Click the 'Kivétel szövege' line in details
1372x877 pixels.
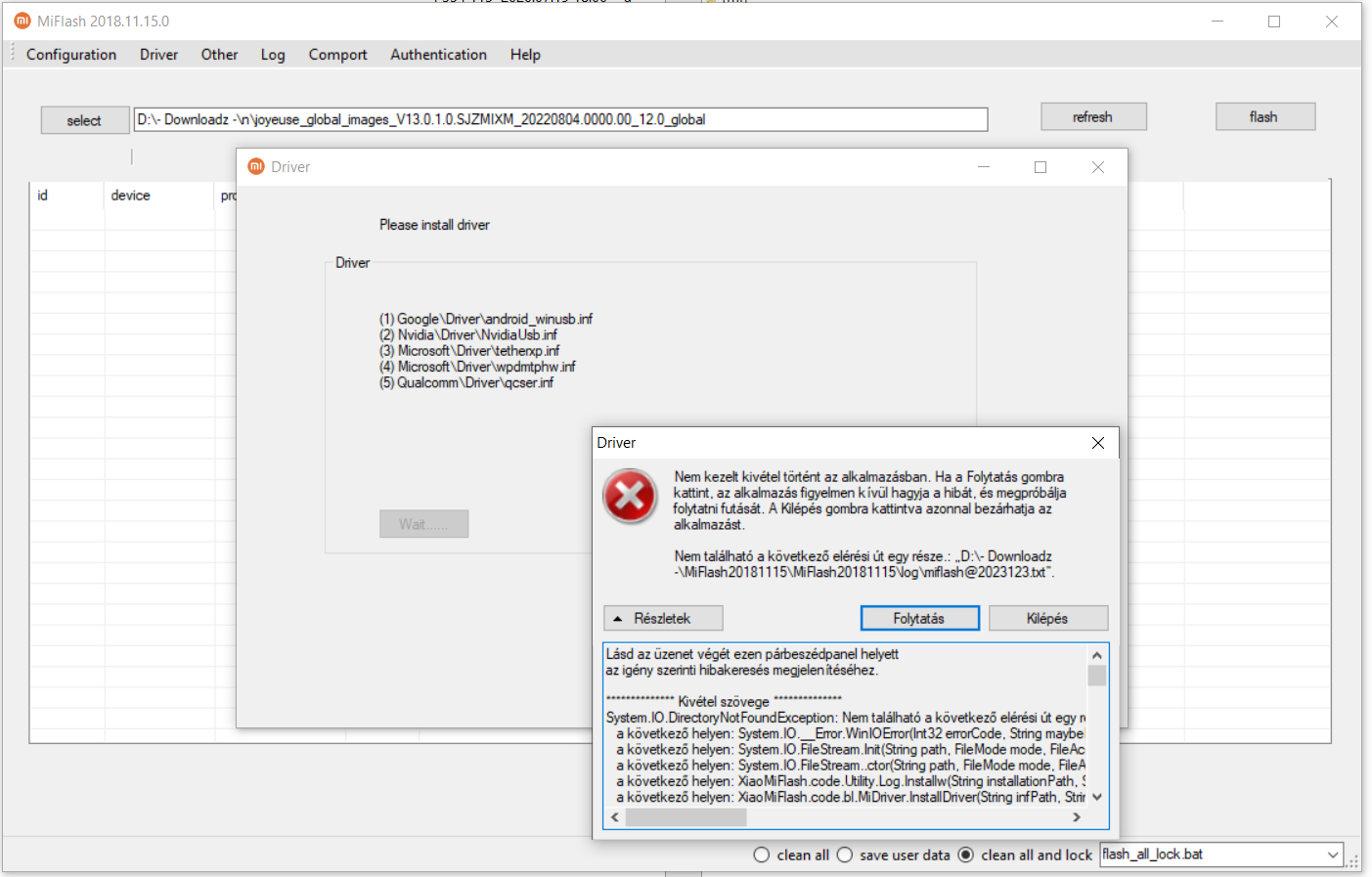tap(724, 701)
